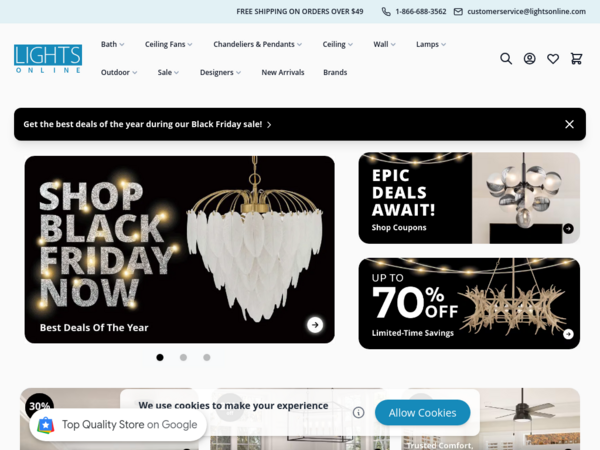Click the cookie info circle icon
Viewport: 600px width, 450px height.
pyautogui.click(x=359, y=412)
